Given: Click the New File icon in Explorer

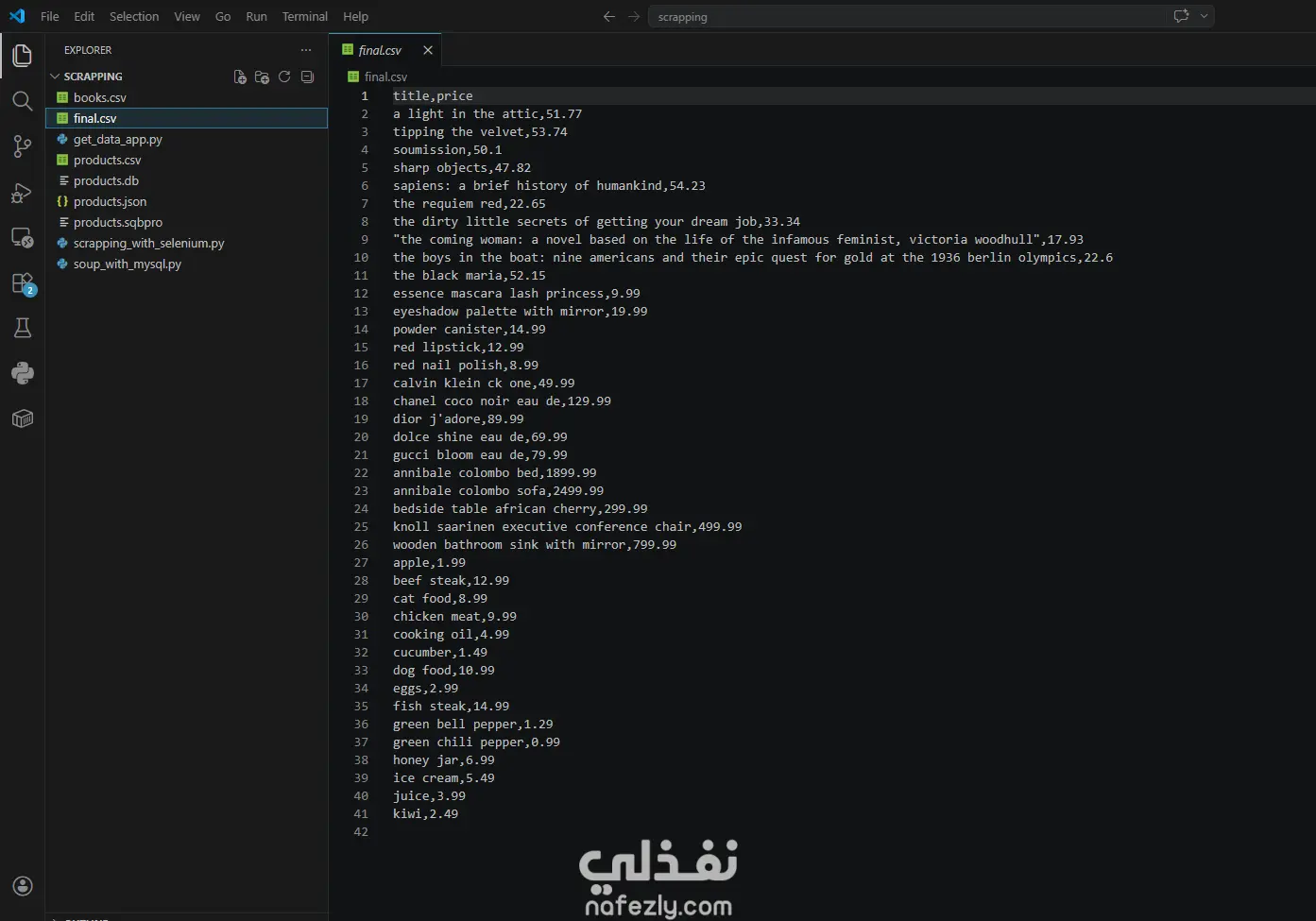Looking at the screenshot, I should tap(240, 77).
